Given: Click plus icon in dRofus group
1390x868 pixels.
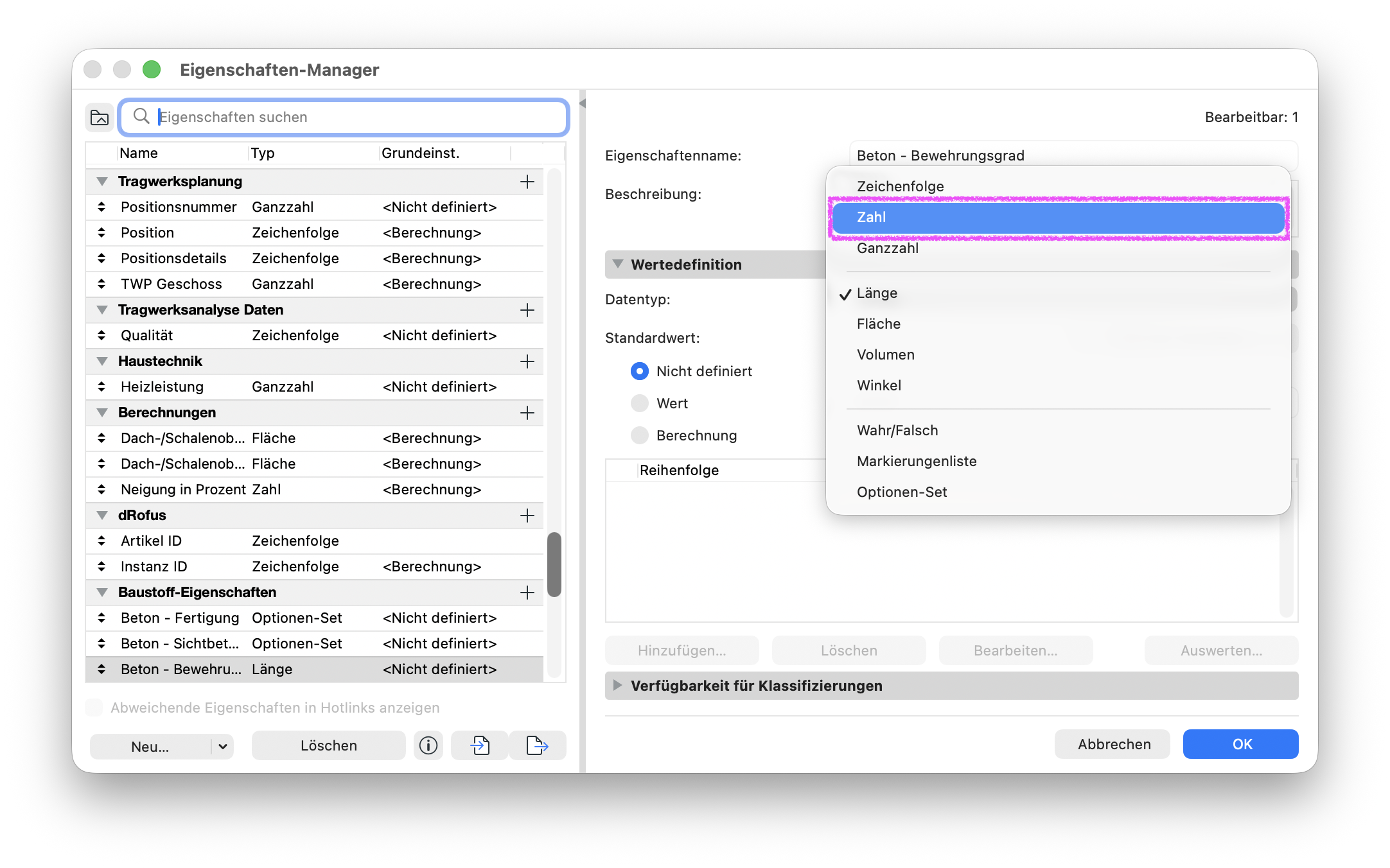Looking at the screenshot, I should 527,516.
